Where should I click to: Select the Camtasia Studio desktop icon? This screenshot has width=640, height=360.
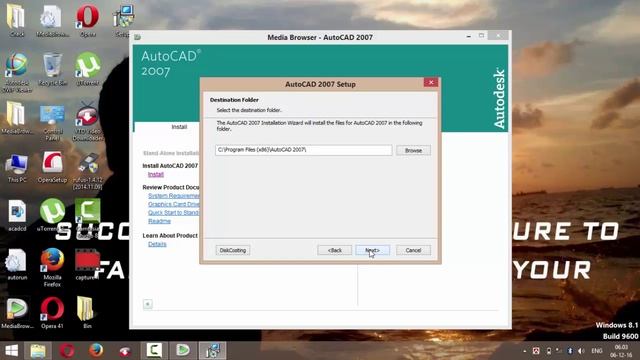click(88, 218)
